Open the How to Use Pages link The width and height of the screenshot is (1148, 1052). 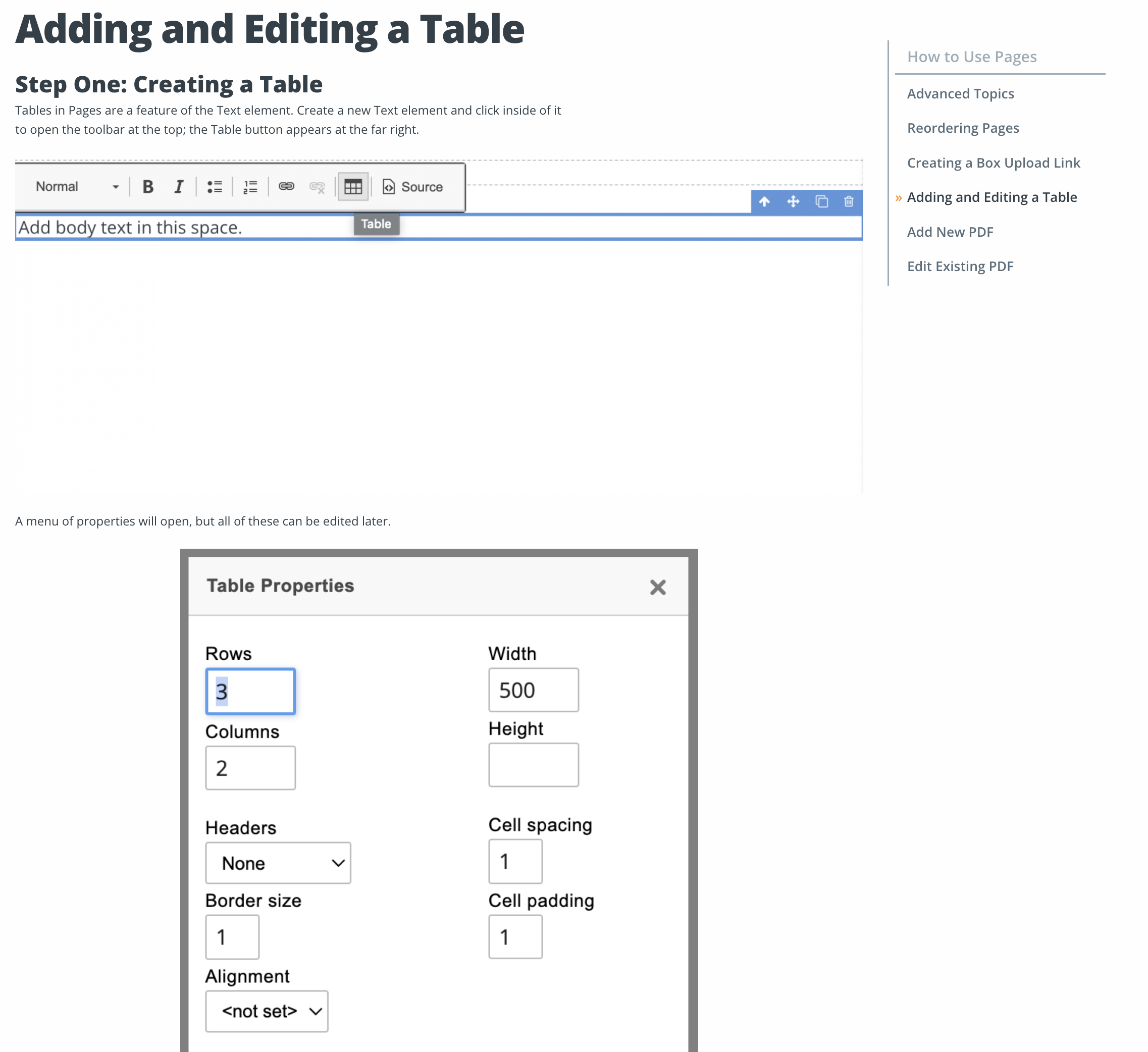point(971,57)
